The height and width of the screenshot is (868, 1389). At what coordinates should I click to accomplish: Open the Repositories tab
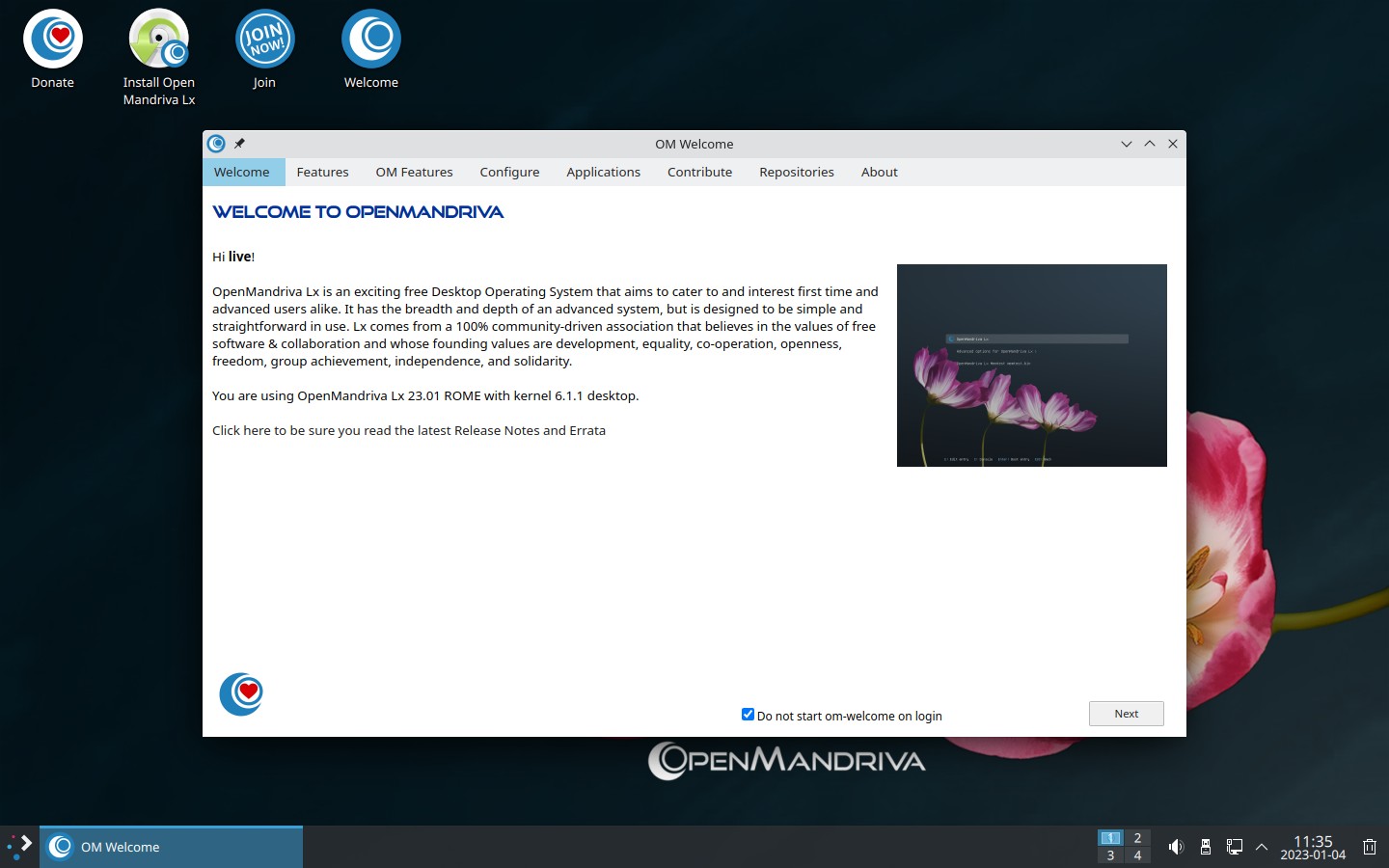(x=797, y=172)
